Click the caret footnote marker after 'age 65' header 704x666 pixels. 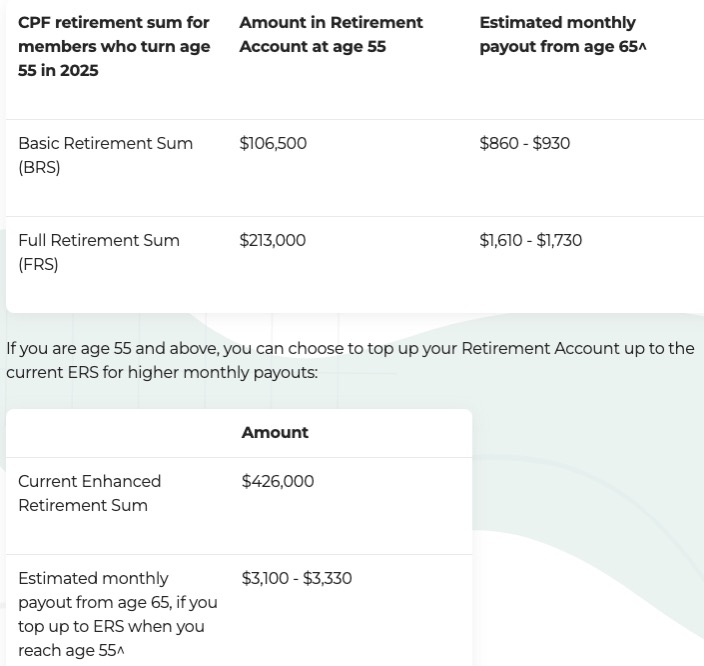[643, 47]
